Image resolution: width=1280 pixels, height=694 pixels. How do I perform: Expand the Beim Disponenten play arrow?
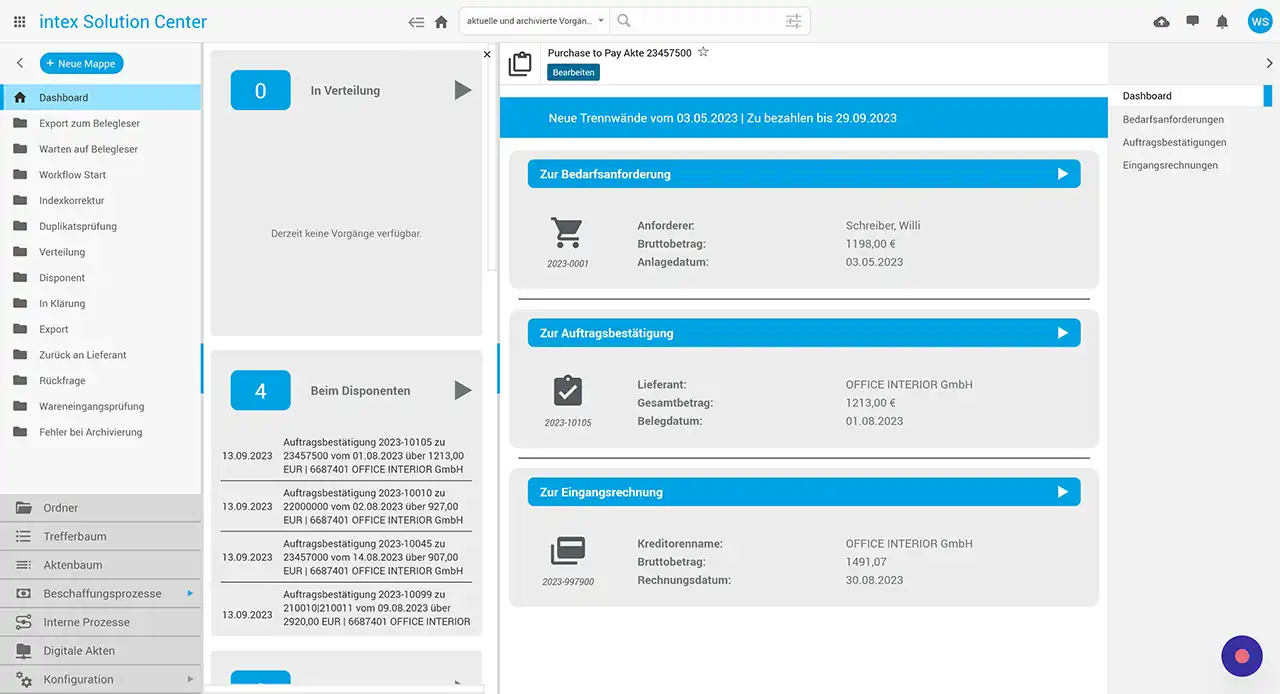point(462,390)
